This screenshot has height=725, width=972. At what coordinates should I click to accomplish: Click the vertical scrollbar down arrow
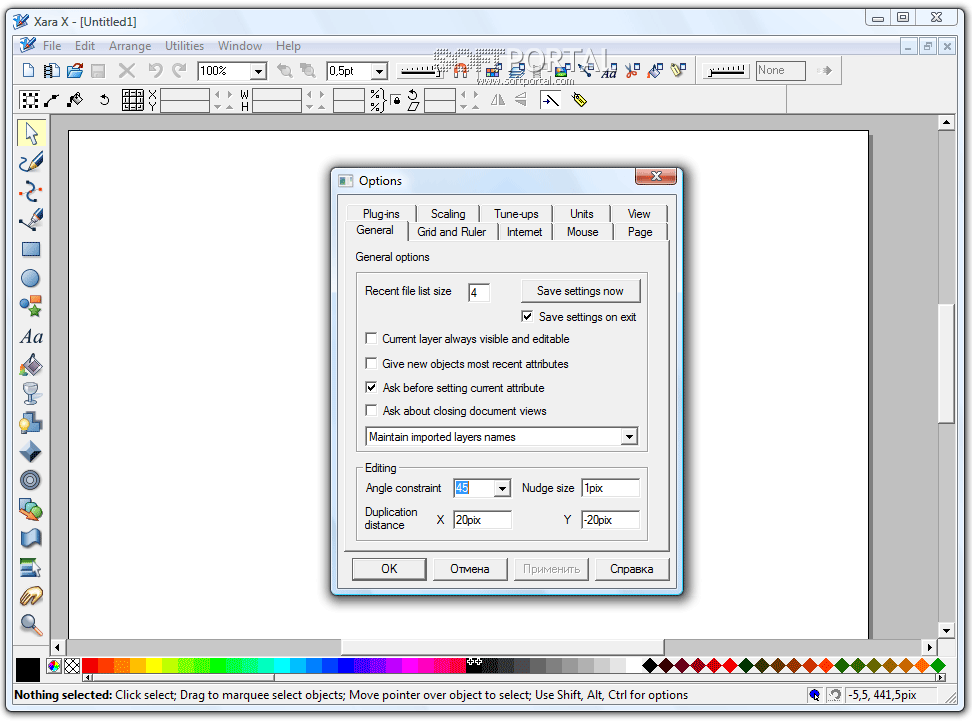946,631
